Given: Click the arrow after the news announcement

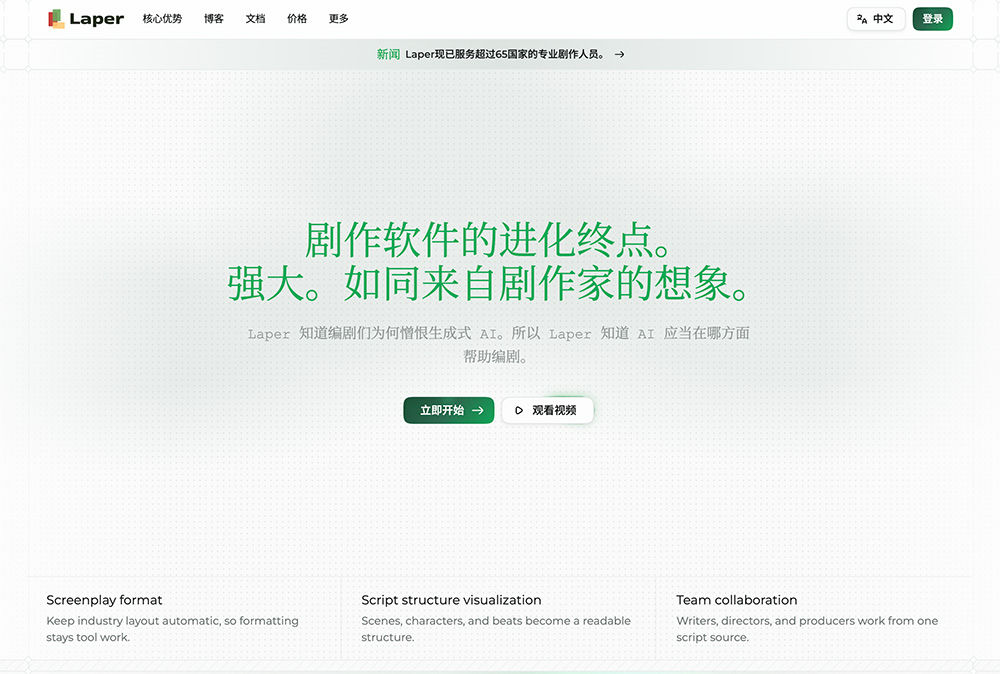Looking at the screenshot, I should pyautogui.click(x=619, y=55).
